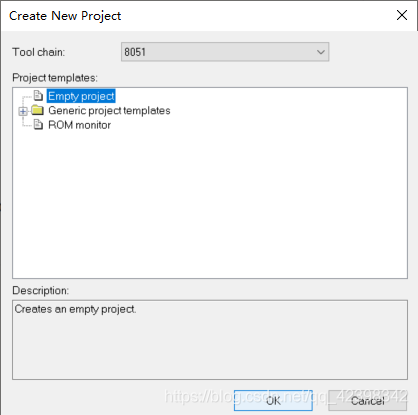
Task: Click the Description label
Action: click(x=41, y=291)
